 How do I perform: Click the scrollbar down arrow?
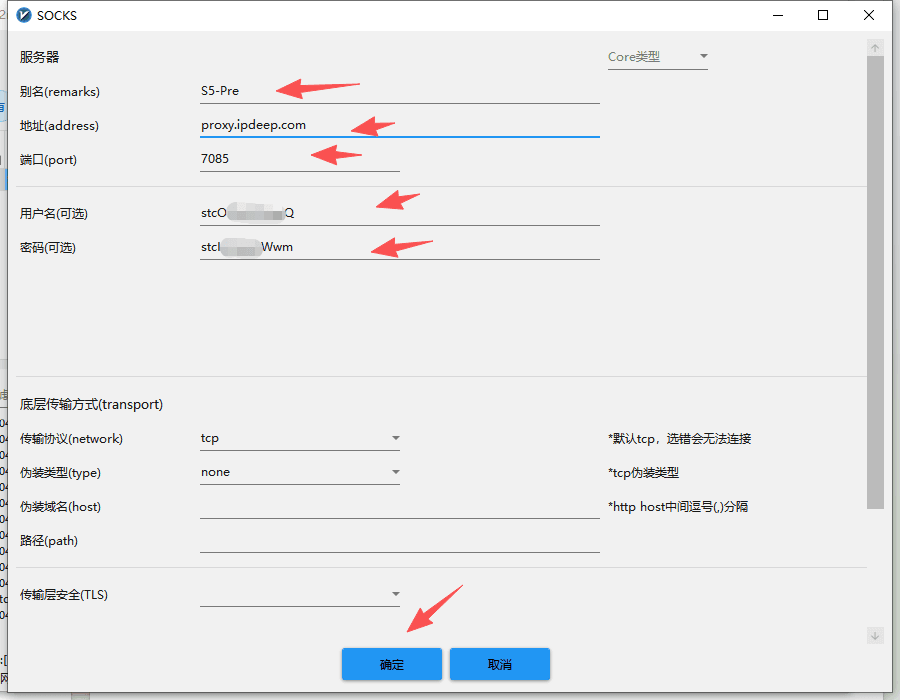tap(875, 636)
